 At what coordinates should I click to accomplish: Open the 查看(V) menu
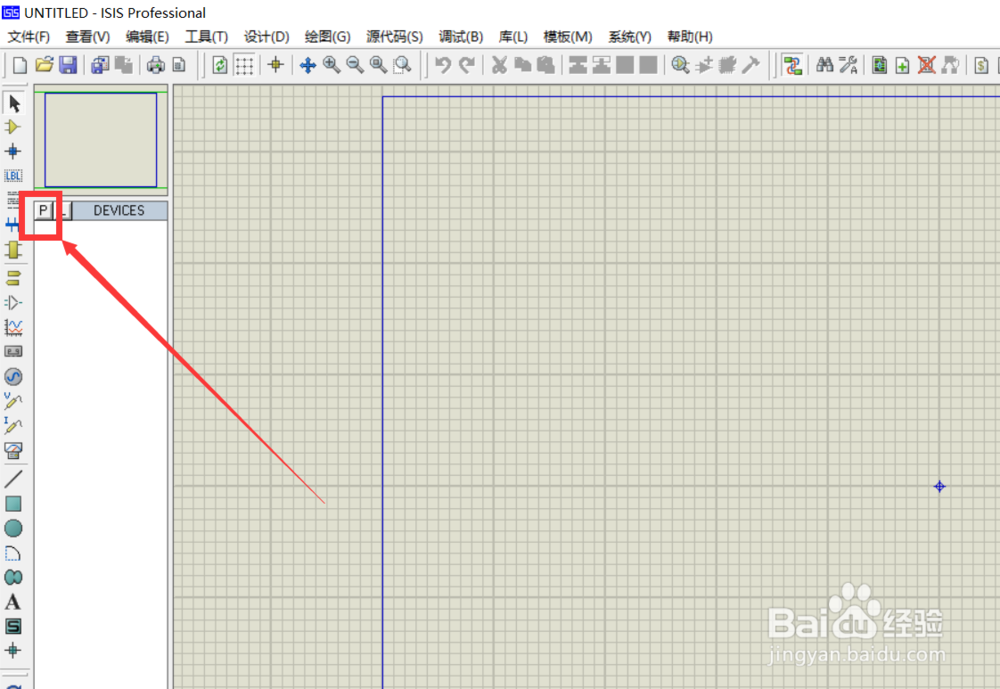click(x=88, y=37)
